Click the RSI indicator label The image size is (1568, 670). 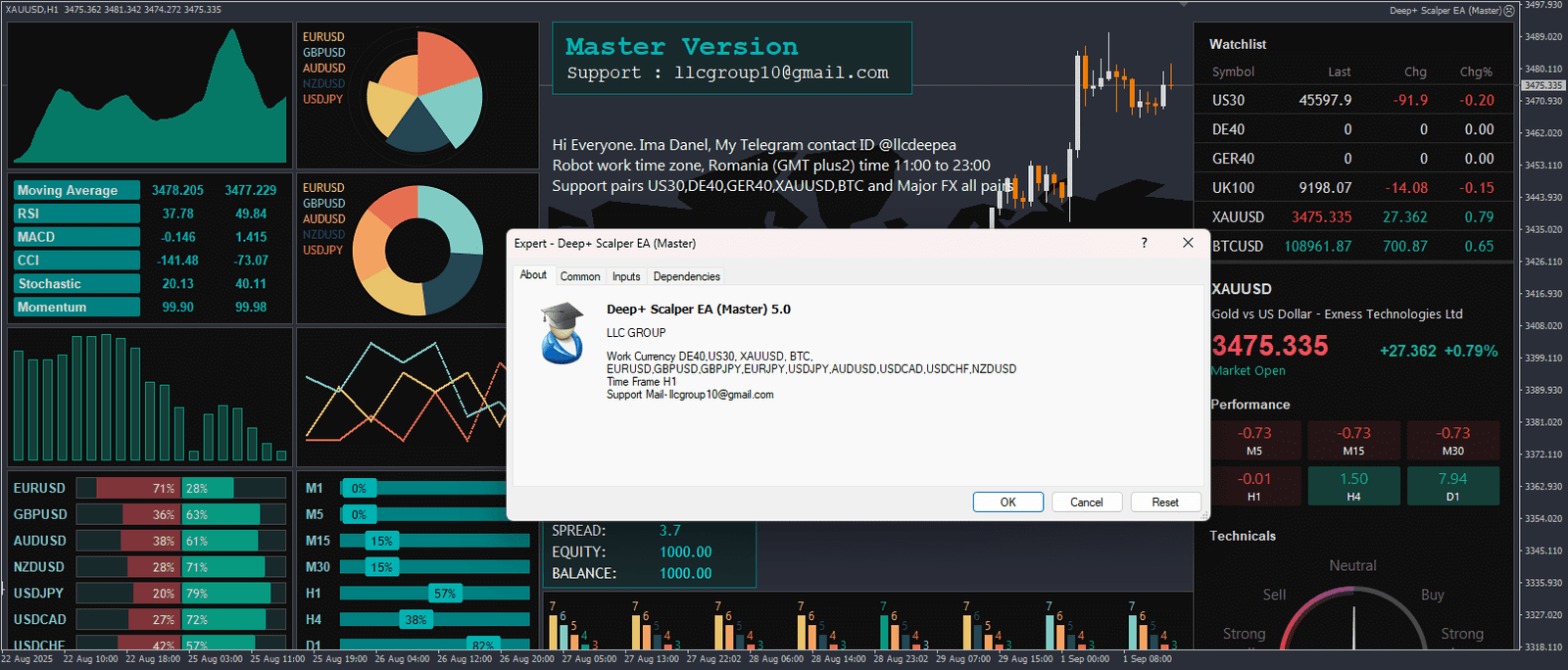[76, 214]
